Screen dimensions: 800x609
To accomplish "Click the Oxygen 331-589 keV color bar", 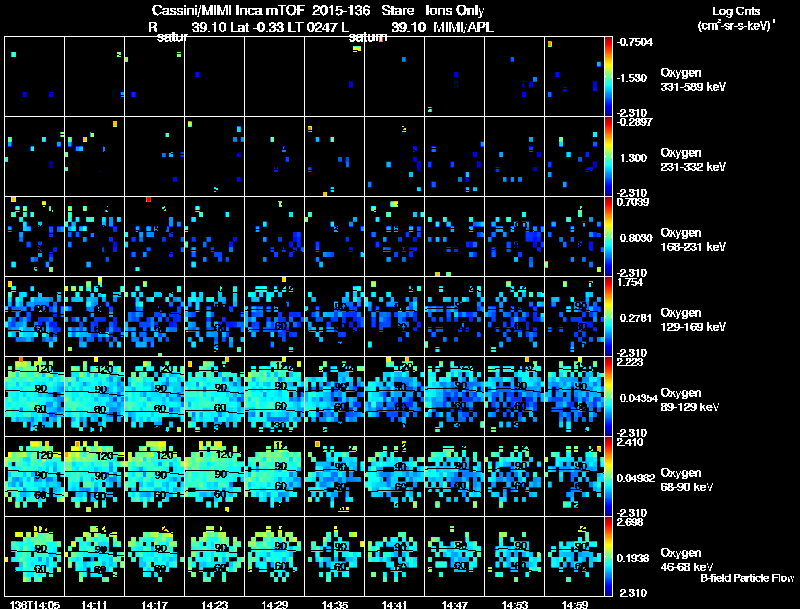I will (609, 76).
